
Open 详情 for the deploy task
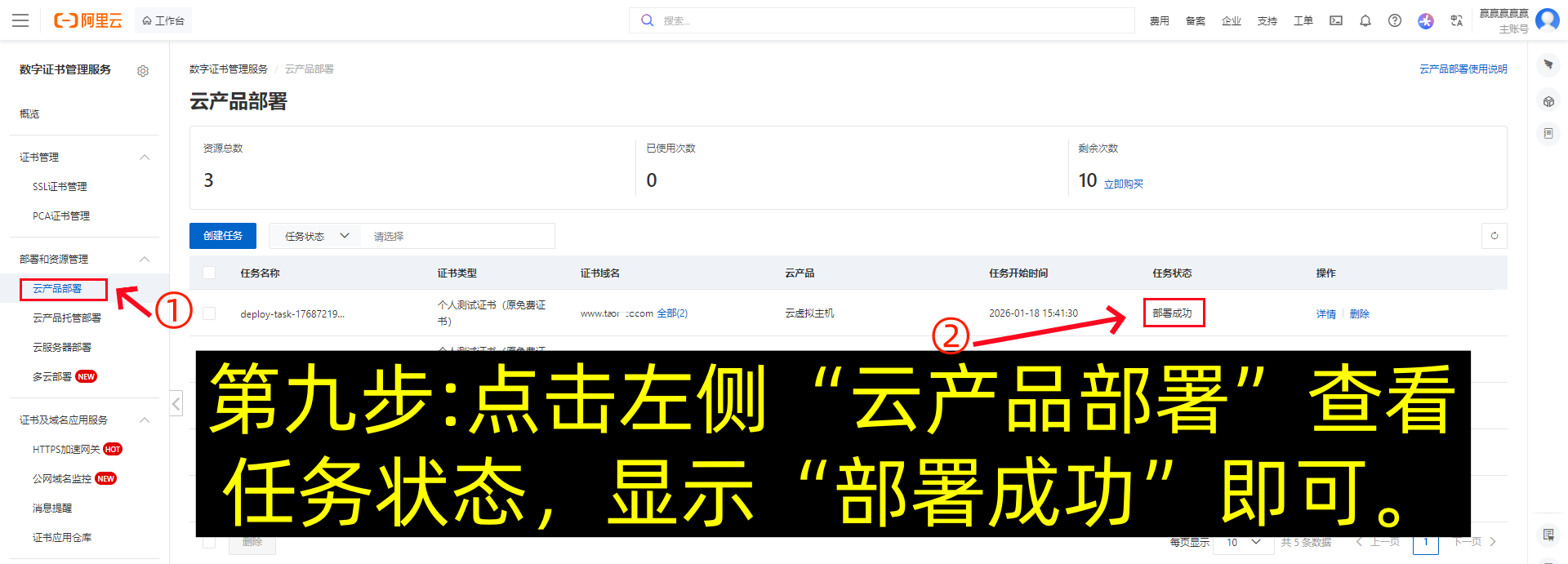tap(1326, 314)
